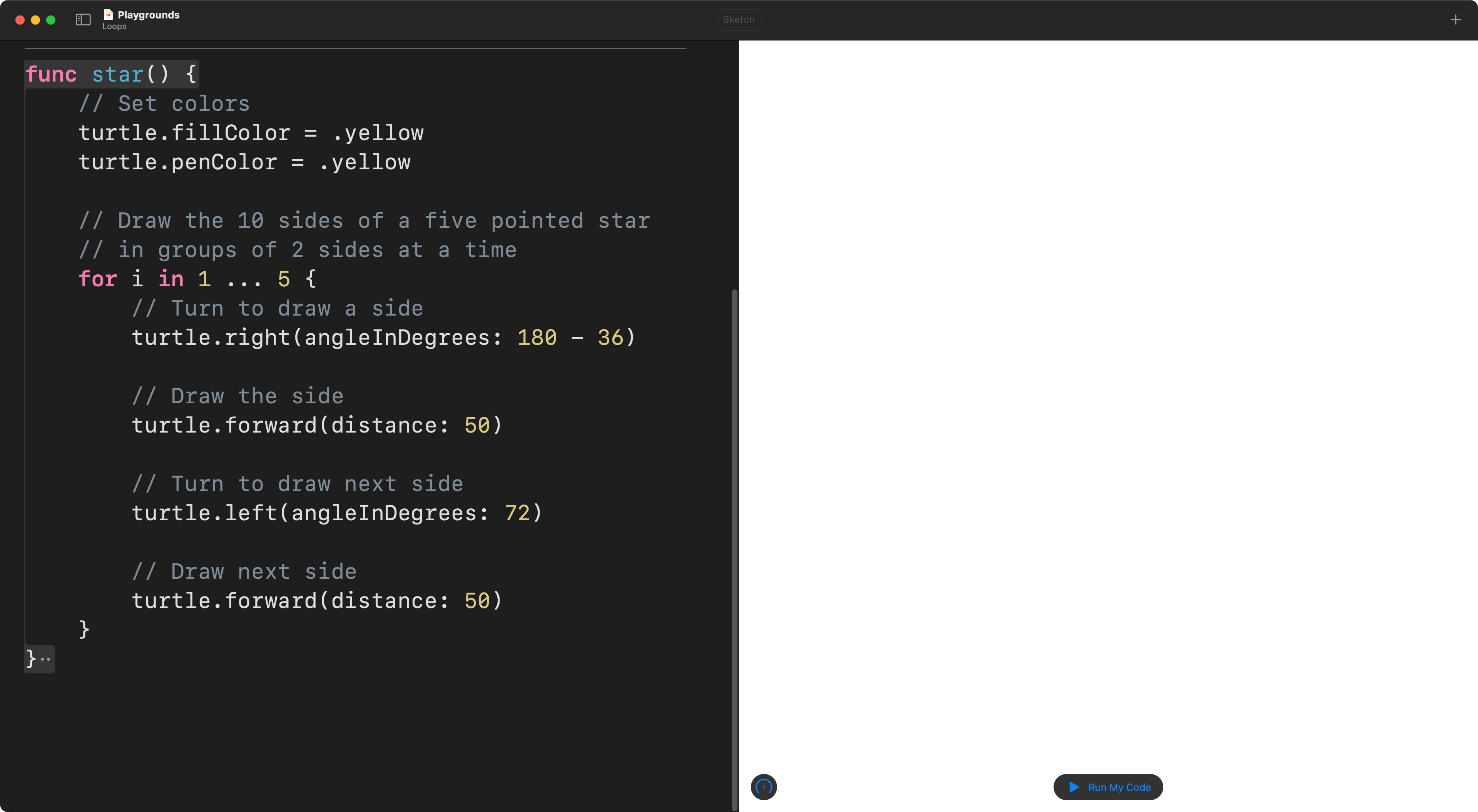Click the Loops subtitle under Playgrounds
This screenshot has width=1478, height=812.
114,27
